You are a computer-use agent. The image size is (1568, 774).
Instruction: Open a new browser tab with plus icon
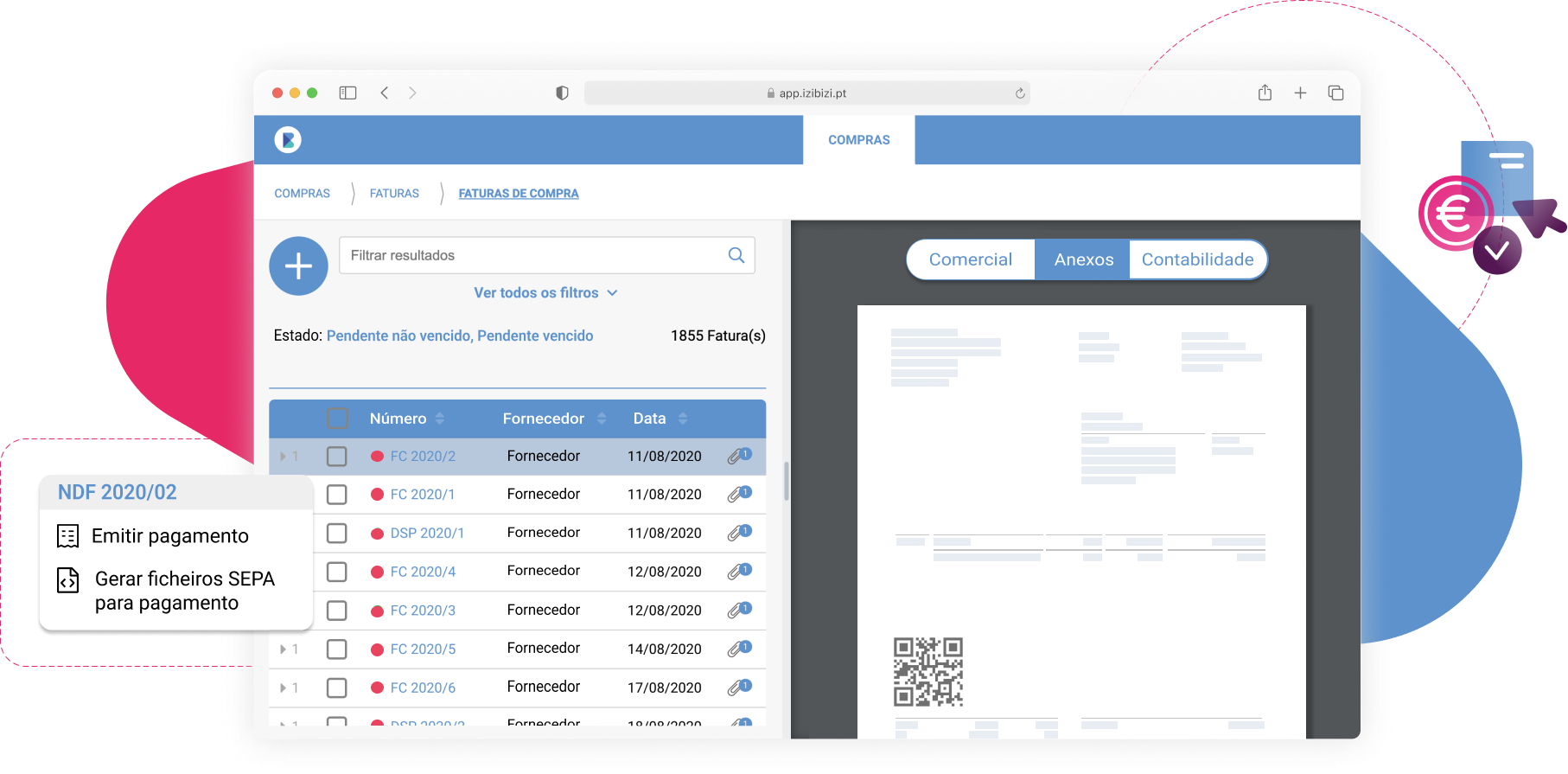(1300, 93)
